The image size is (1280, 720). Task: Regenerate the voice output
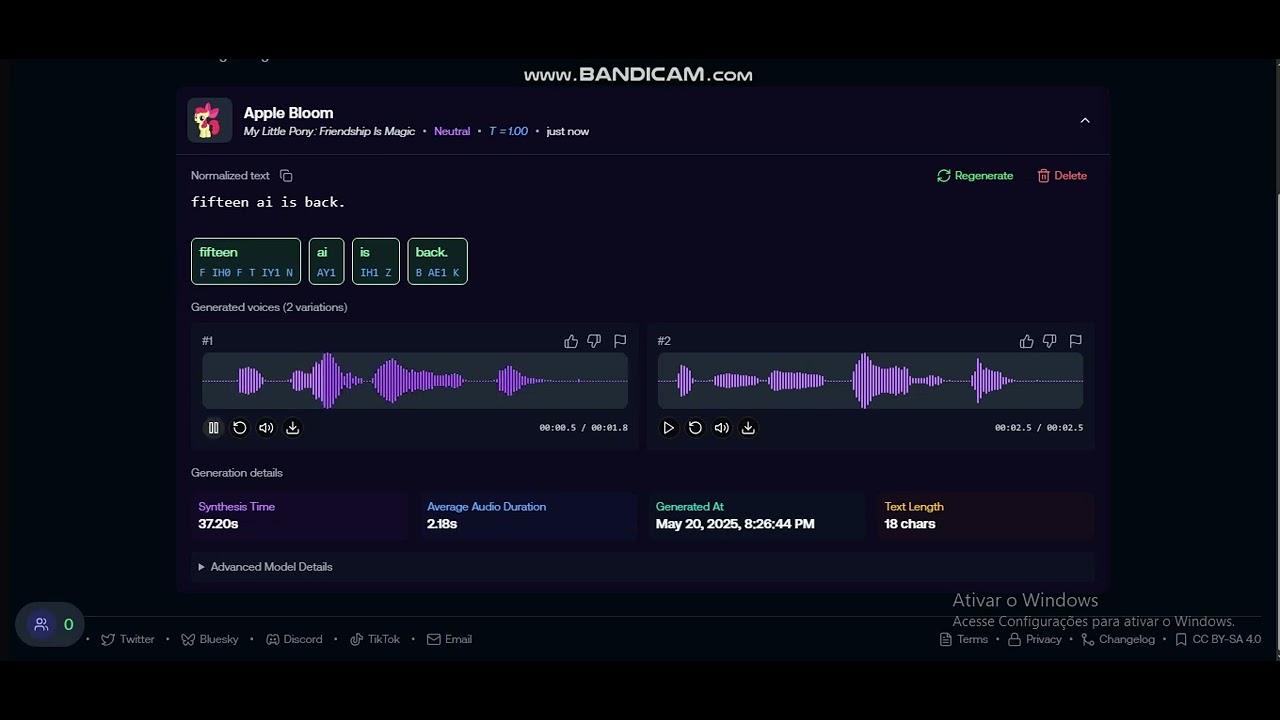pos(975,176)
